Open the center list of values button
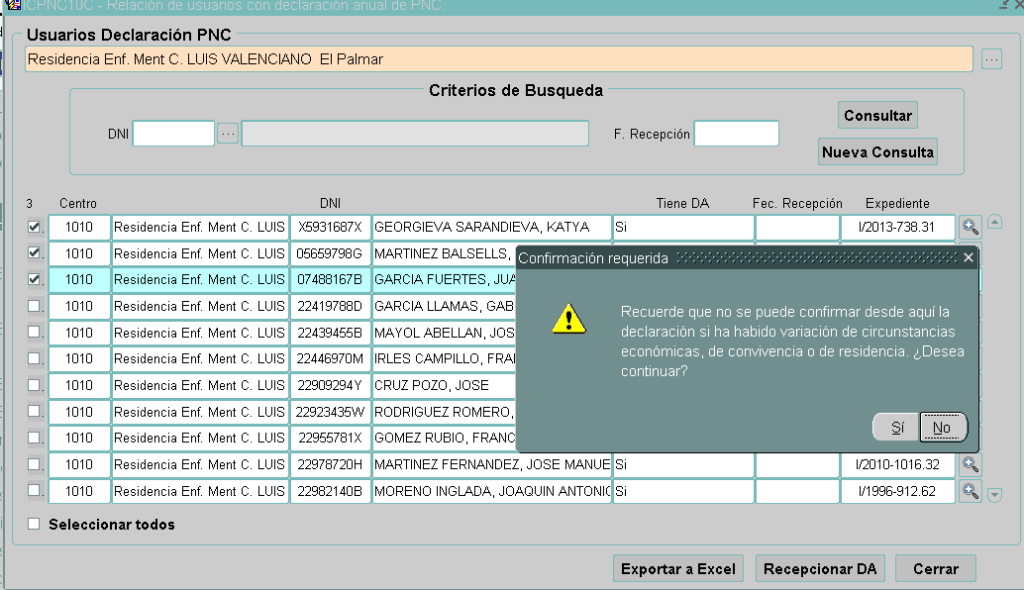Viewport: 1024px width, 590px height. pyautogui.click(x=991, y=59)
